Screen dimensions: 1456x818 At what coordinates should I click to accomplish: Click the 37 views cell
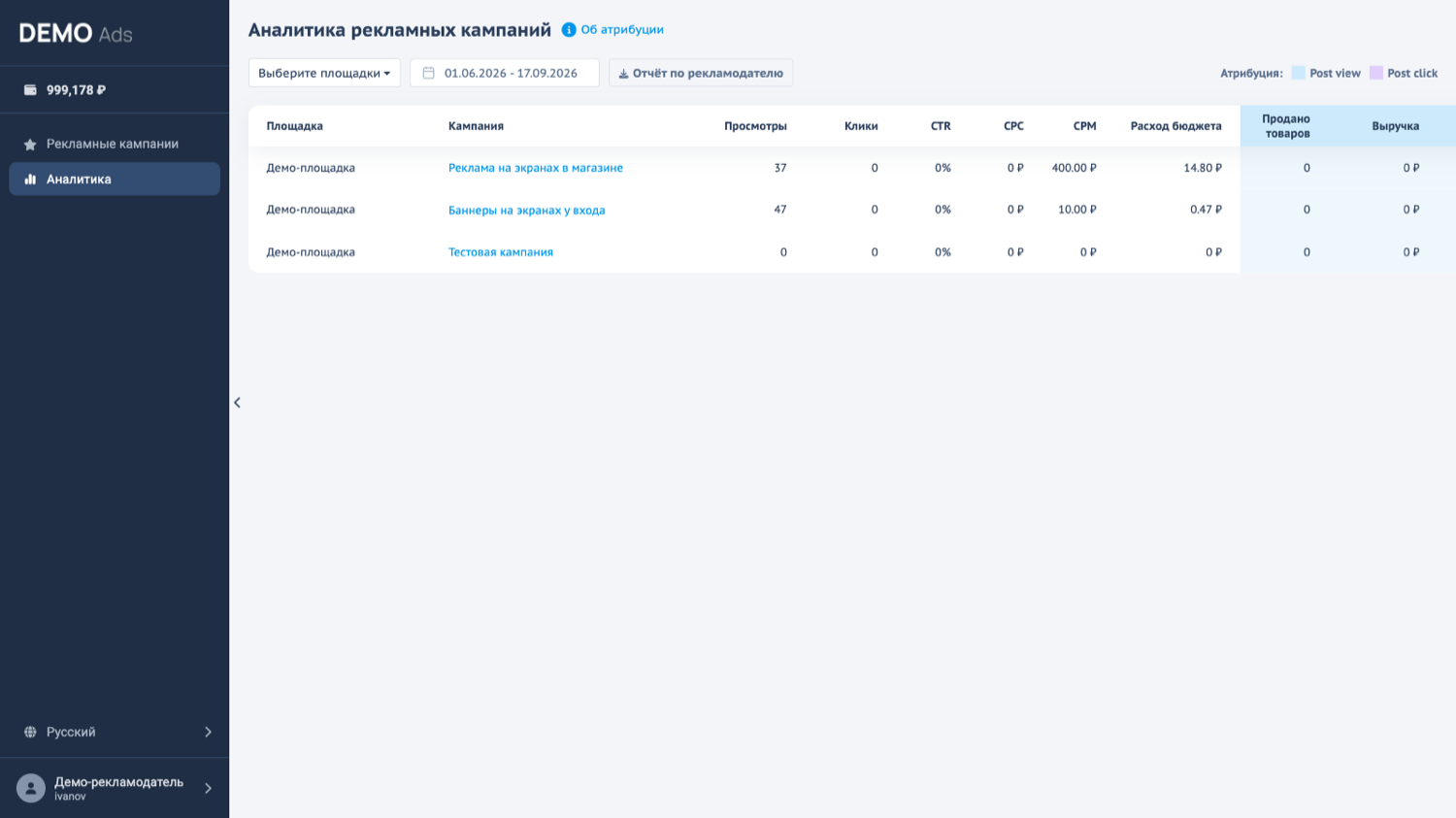[x=780, y=168]
